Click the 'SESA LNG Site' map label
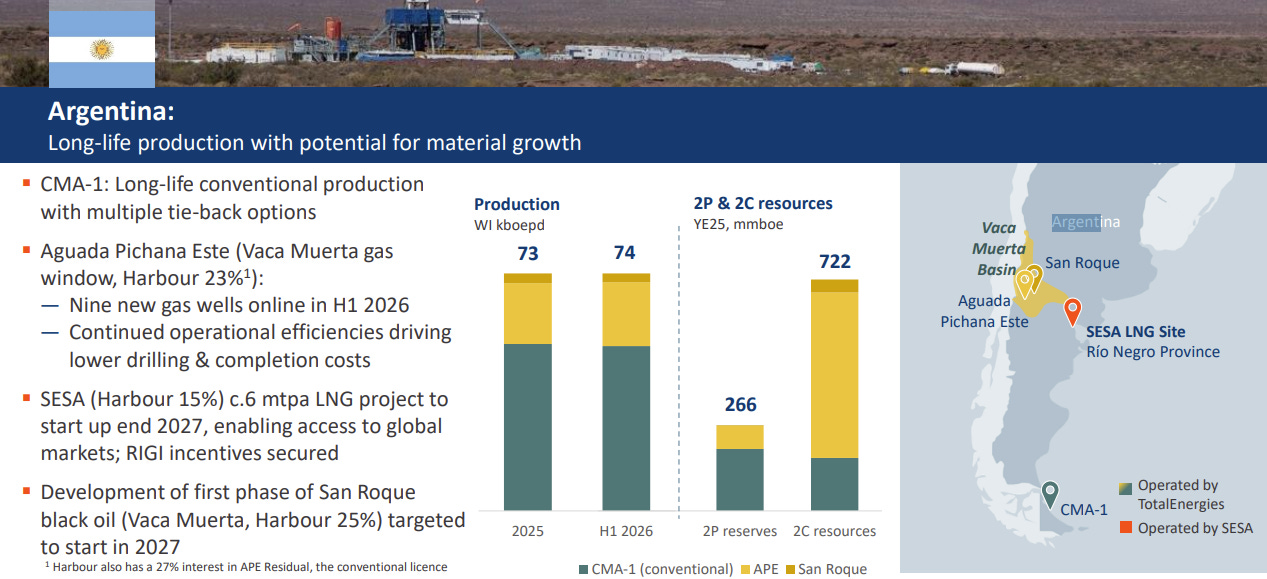 coord(1136,332)
